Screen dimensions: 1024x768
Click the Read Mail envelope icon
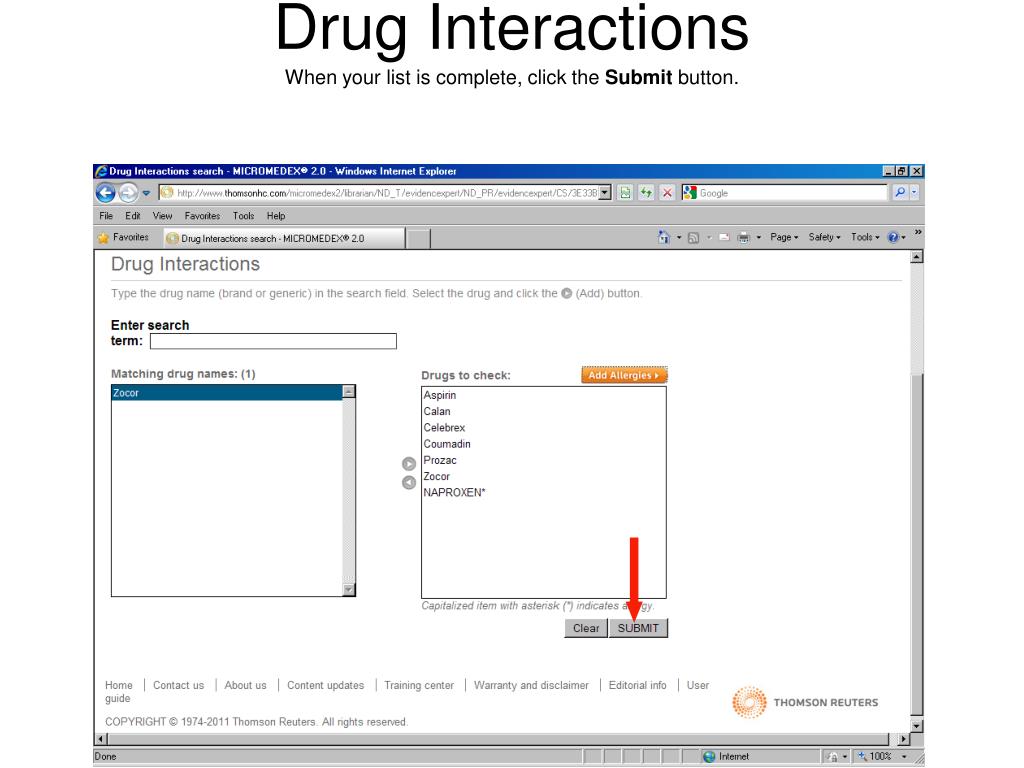tap(724, 238)
